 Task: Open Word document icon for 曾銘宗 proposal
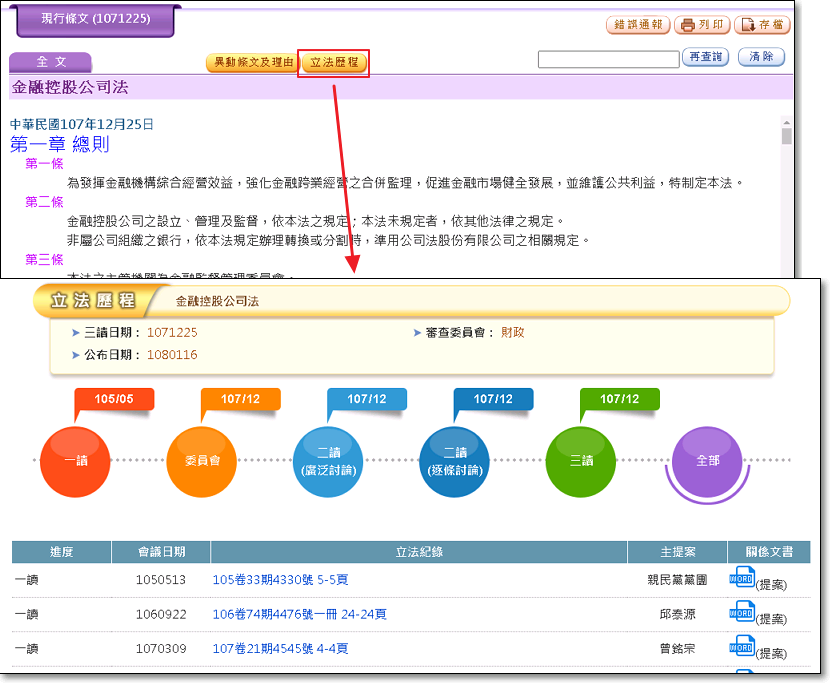[741, 646]
